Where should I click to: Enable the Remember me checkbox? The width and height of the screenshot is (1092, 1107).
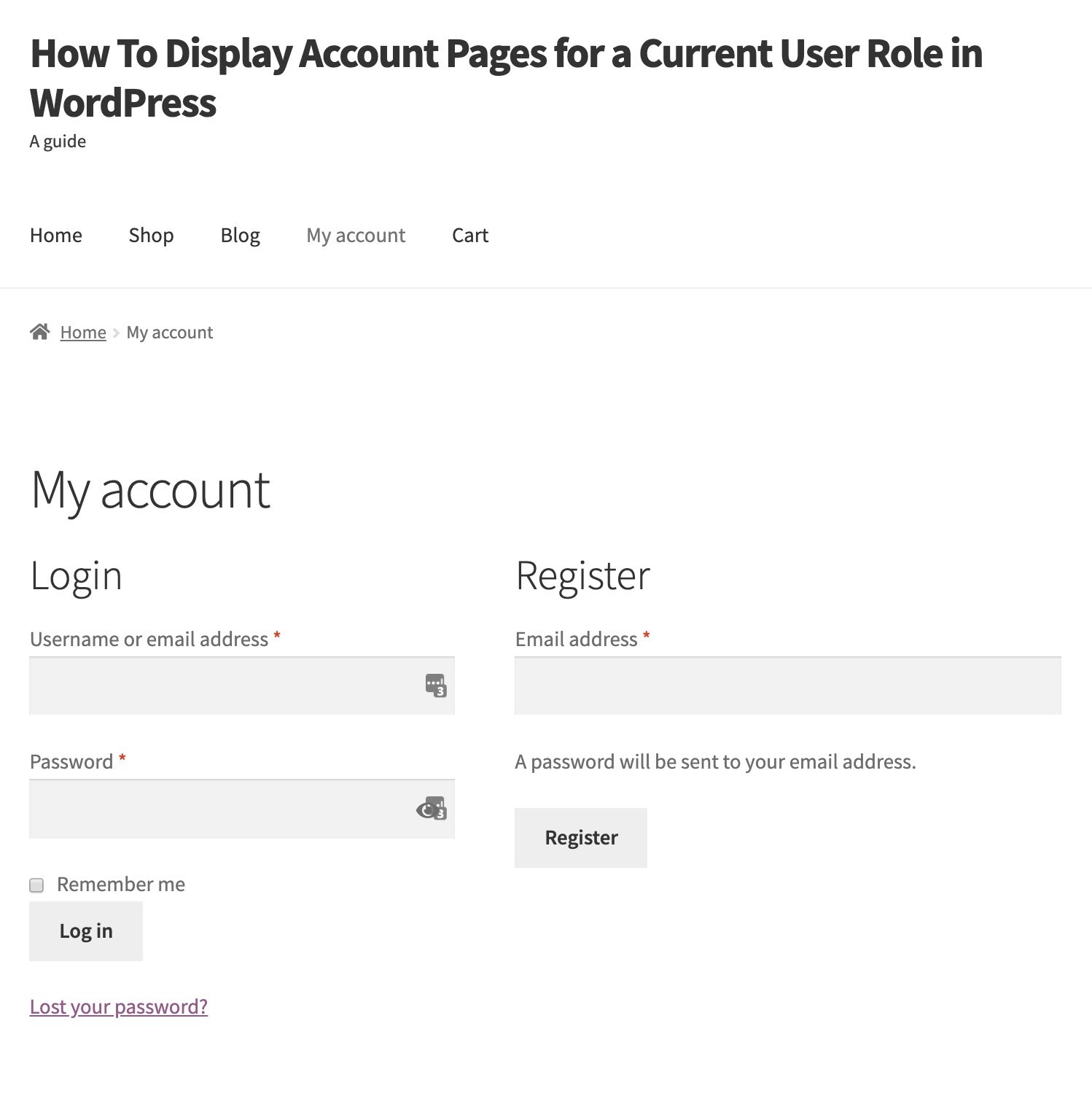[35, 885]
